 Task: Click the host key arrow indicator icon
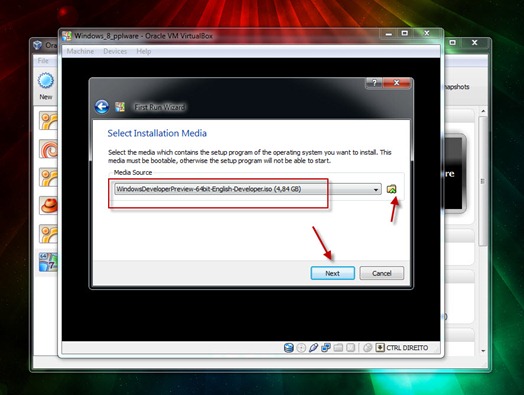pos(380,348)
